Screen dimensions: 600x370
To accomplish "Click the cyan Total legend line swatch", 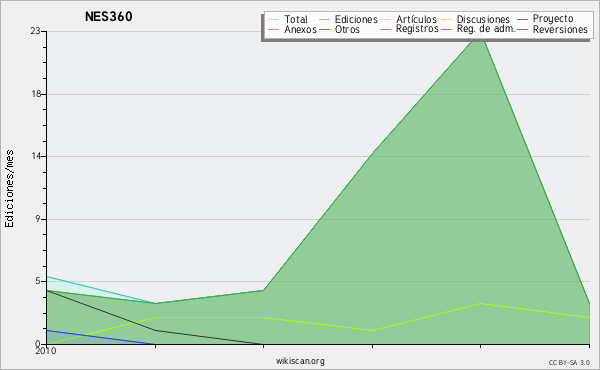I will point(274,19).
